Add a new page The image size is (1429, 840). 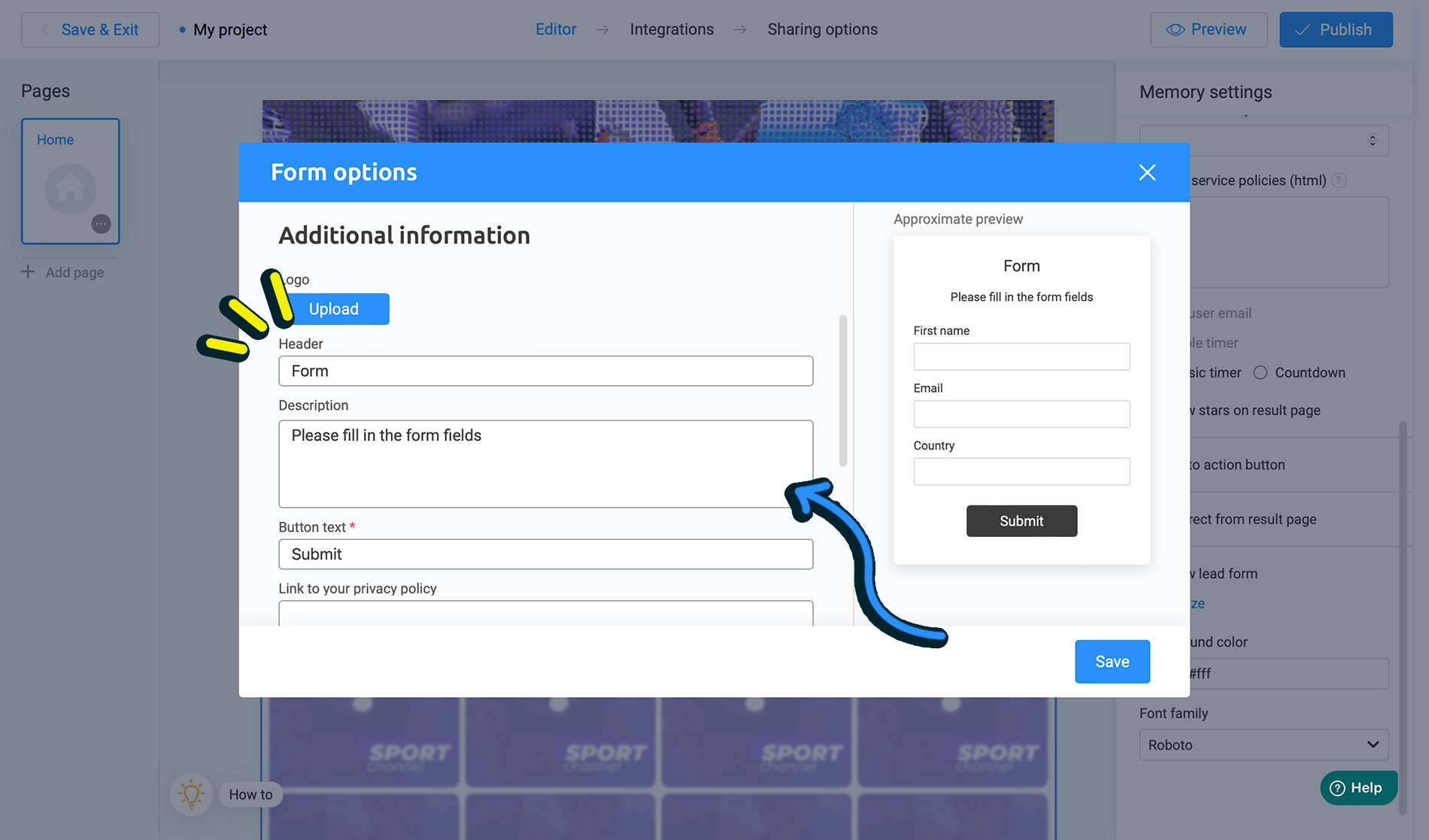click(x=63, y=272)
